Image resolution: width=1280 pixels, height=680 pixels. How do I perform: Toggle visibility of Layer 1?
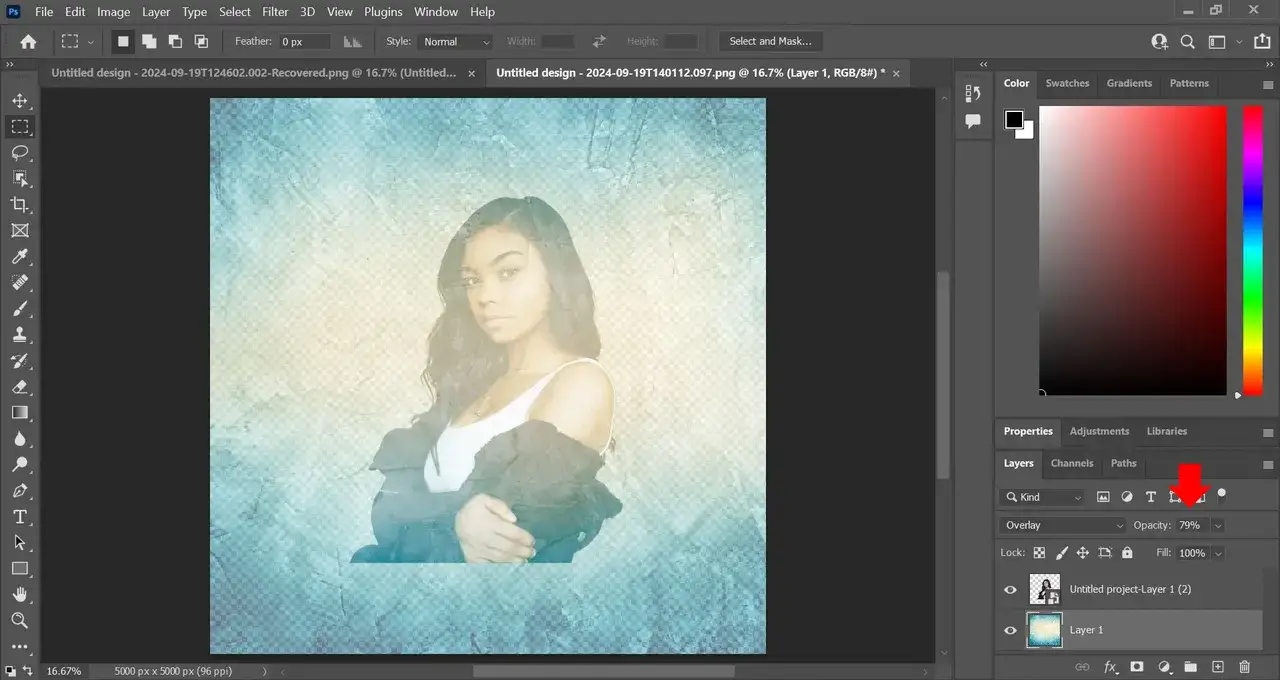tap(1010, 631)
